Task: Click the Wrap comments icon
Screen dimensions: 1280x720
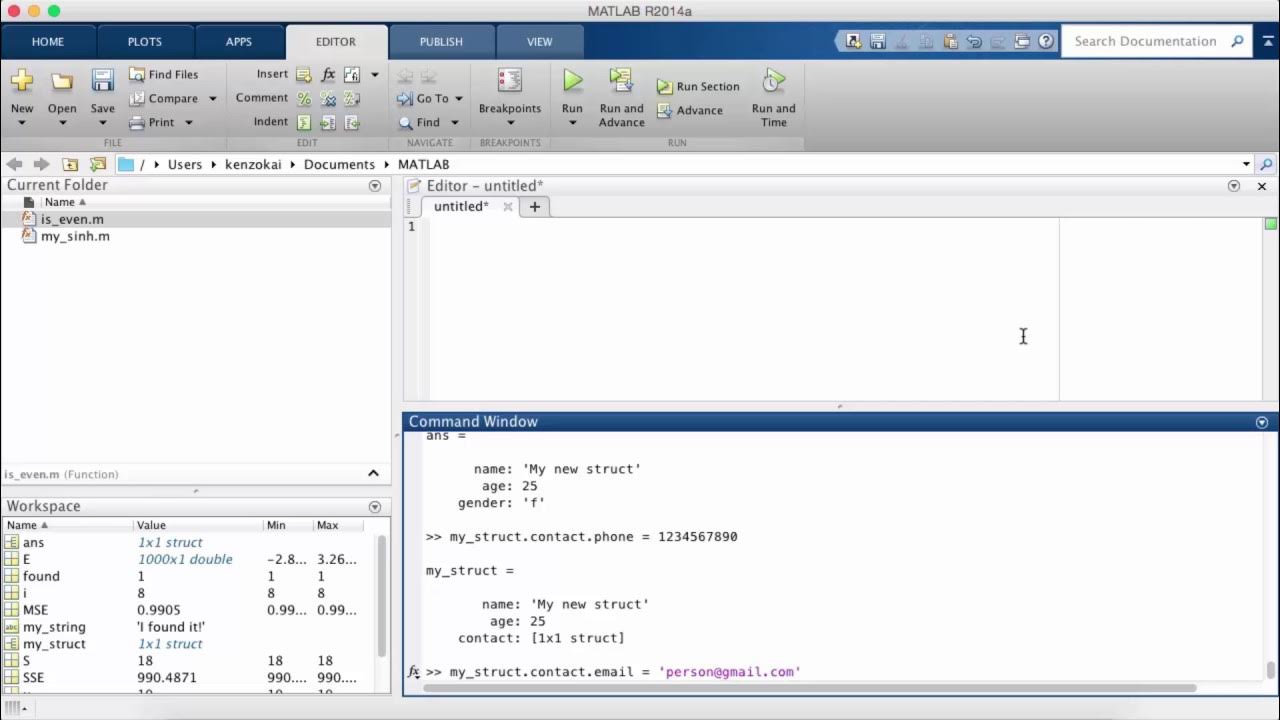Action: click(352, 98)
